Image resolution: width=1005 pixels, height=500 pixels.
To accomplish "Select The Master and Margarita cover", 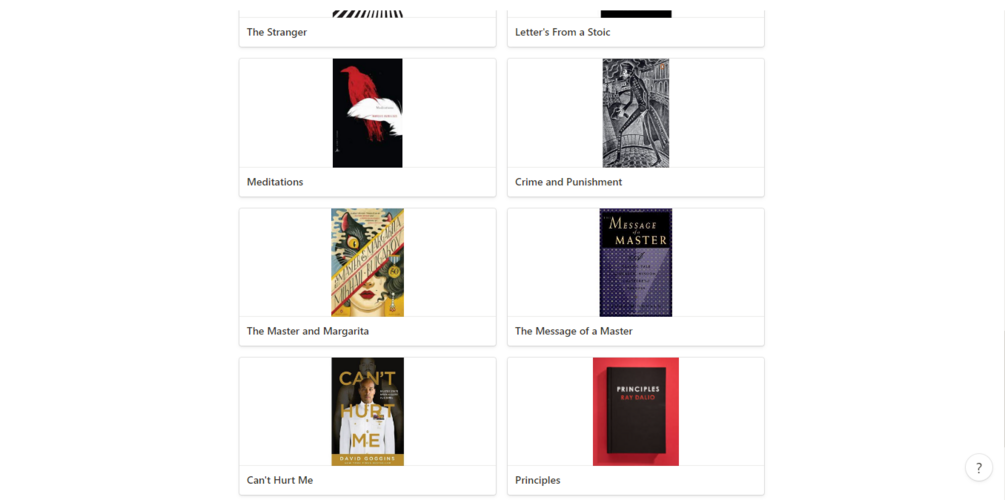I will click(367, 262).
